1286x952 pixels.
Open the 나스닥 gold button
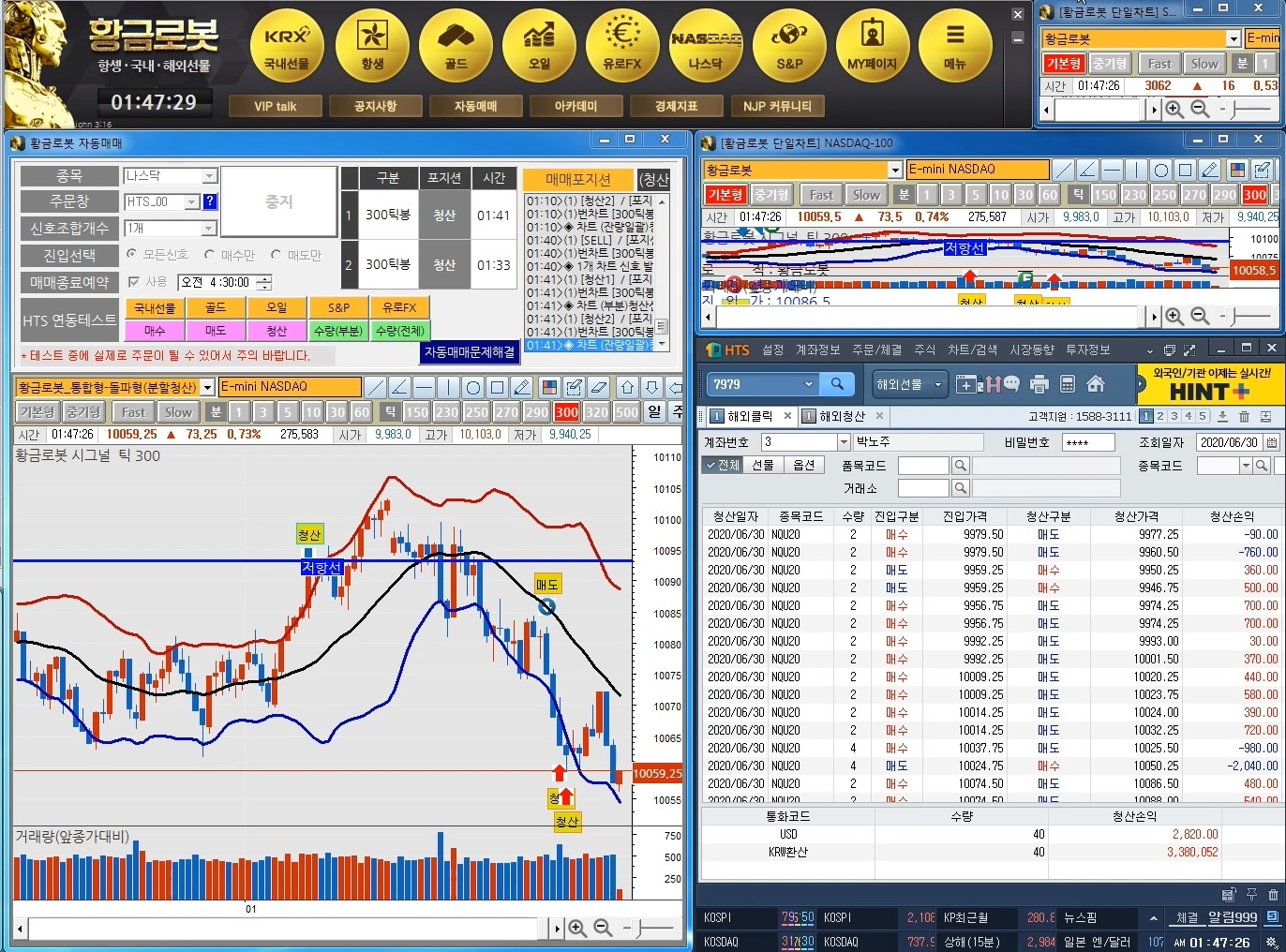[706, 48]
